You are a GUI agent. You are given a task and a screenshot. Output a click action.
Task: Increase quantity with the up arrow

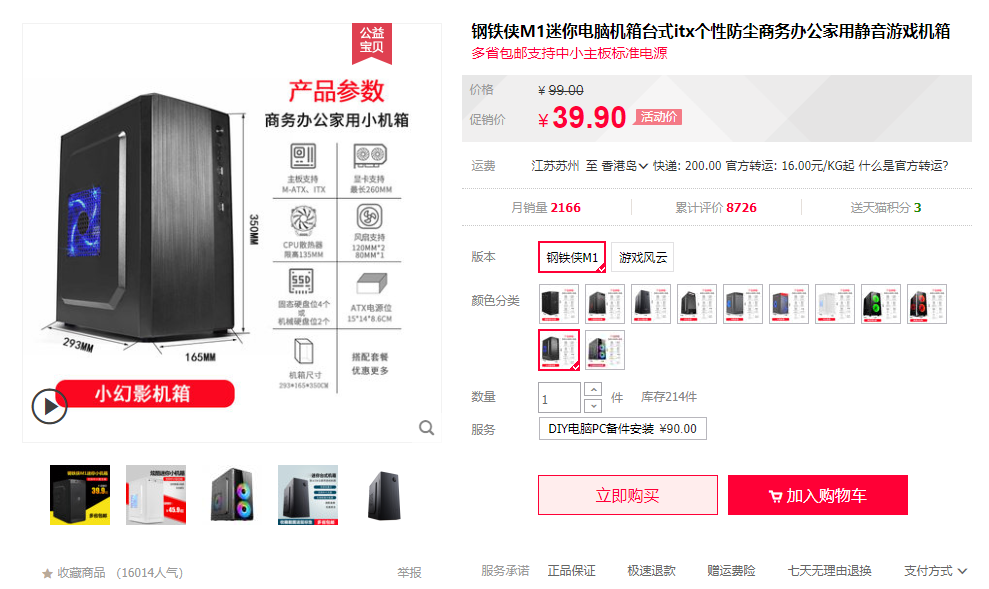[x=594, y=389]
